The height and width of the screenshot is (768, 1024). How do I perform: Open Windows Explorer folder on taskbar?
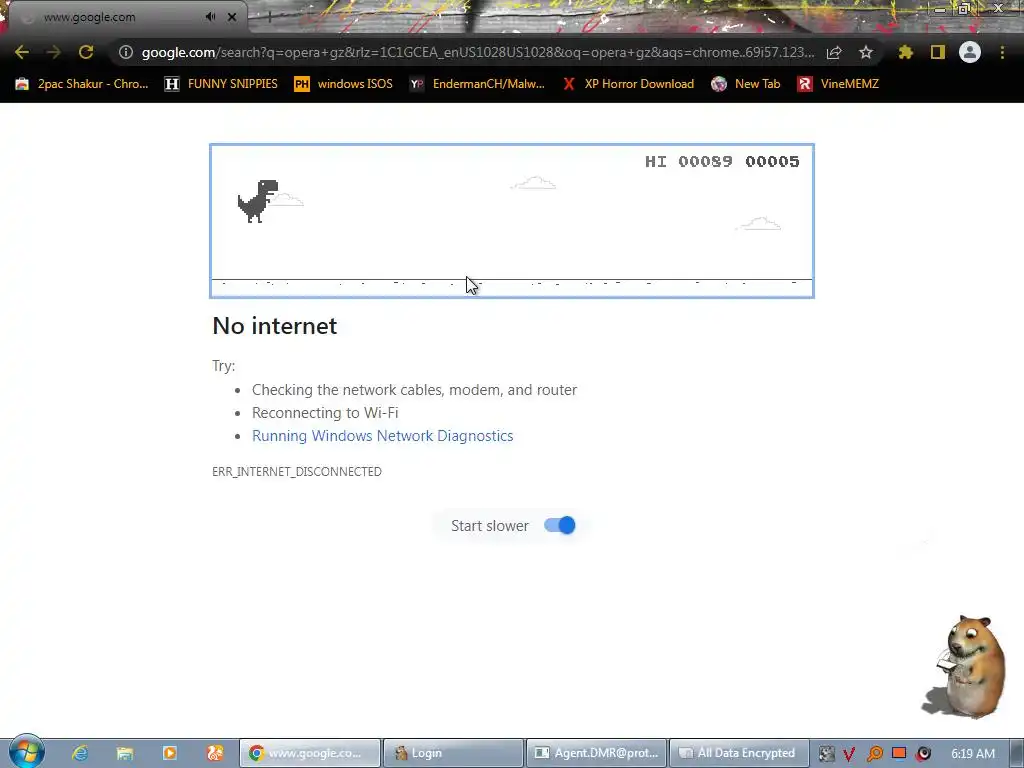point(125,753)
